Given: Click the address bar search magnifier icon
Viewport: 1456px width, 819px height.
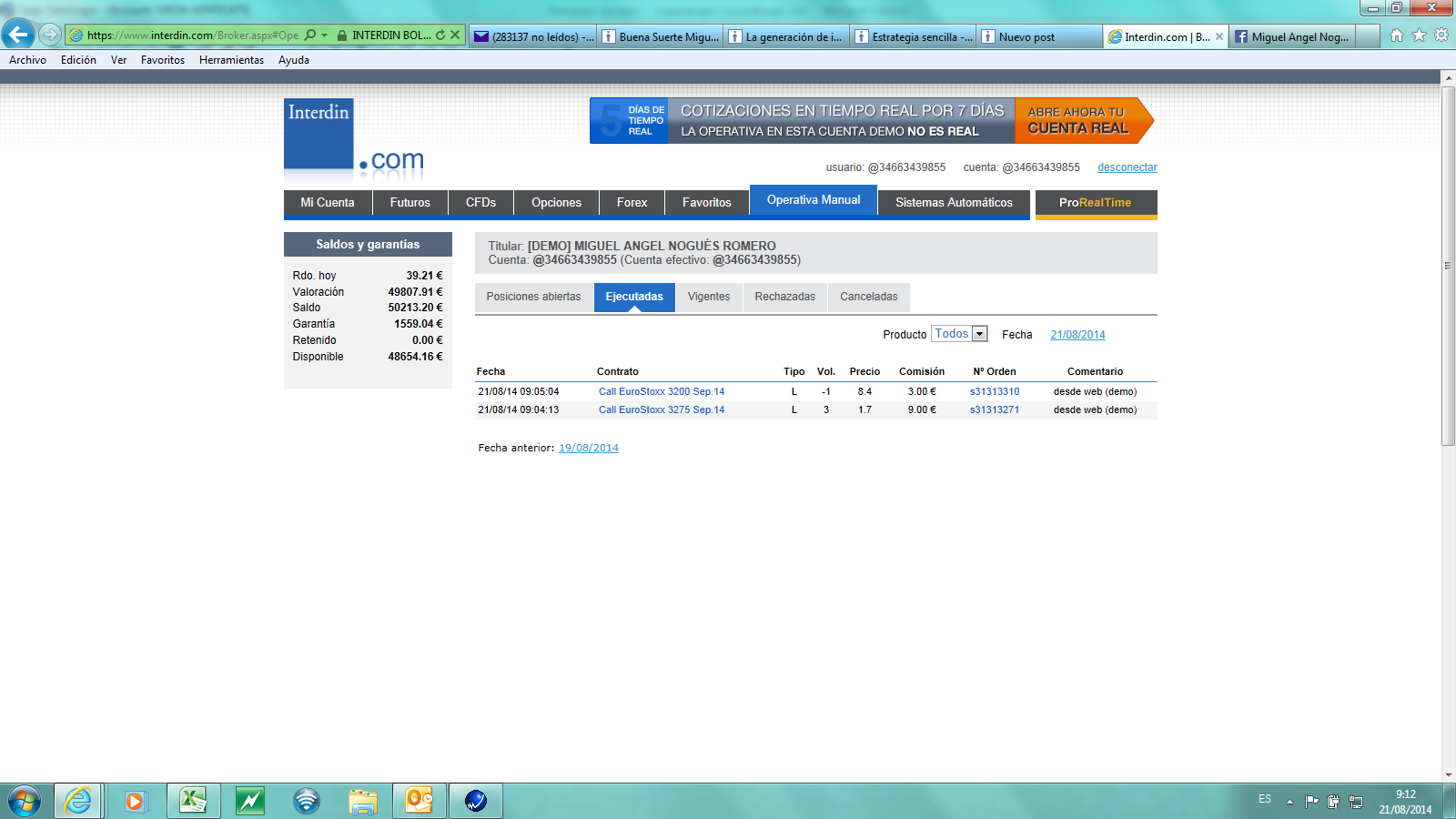Looking at the screenshot, I should pos(310,35).
